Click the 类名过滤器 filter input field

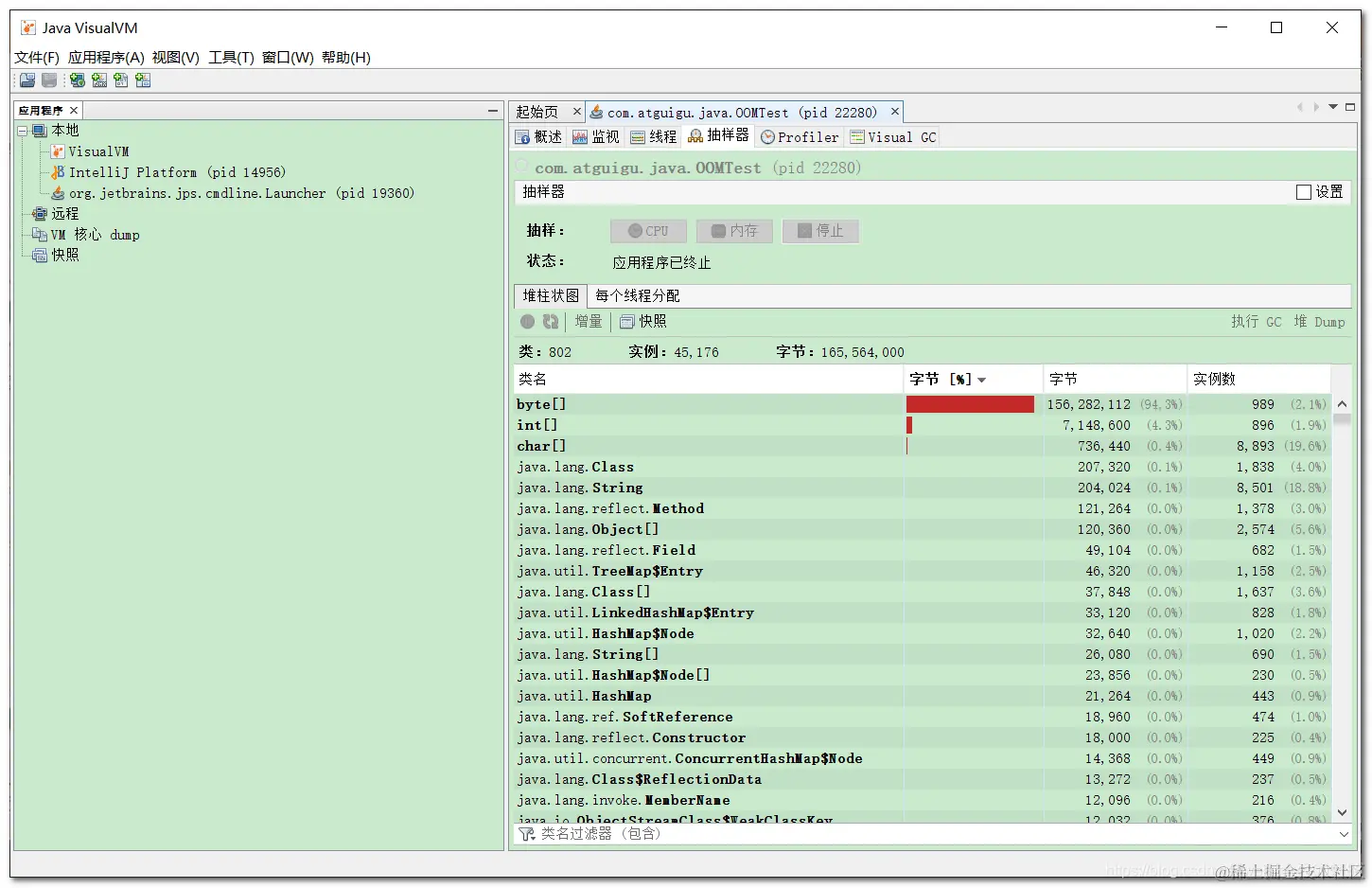click(x=931, y=834)
